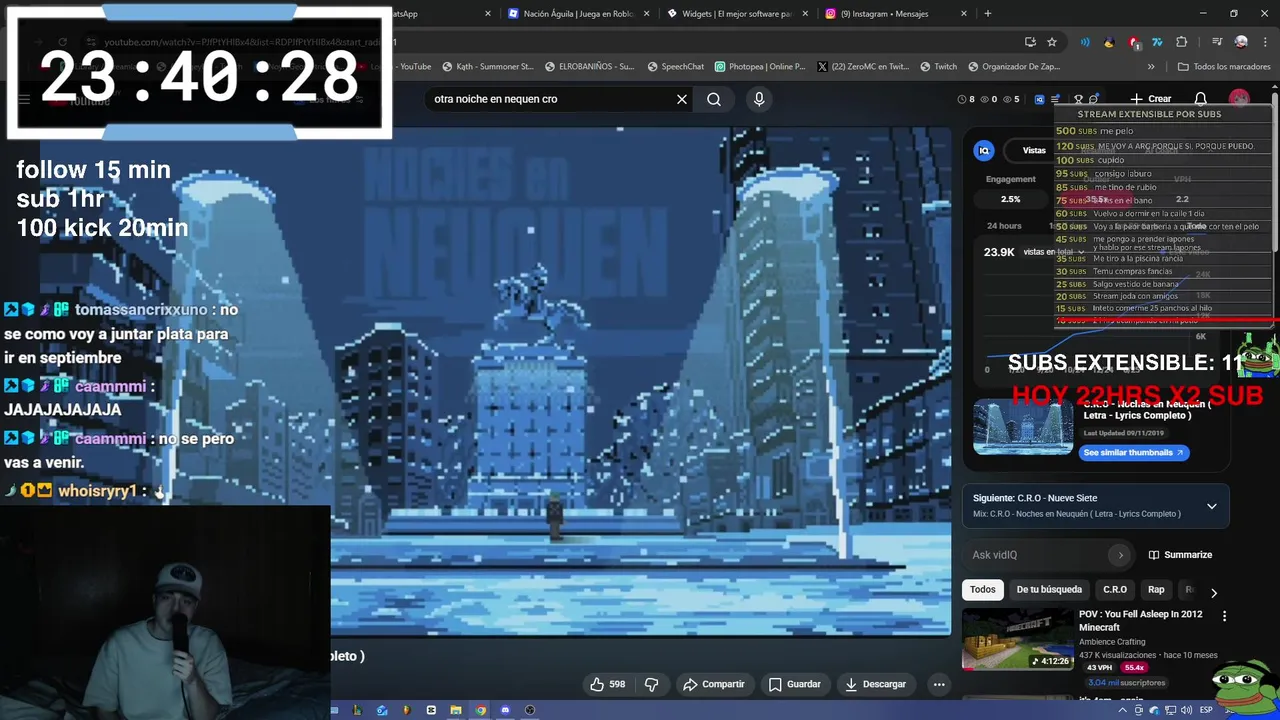Click the vidIQ logo in panel
The height and width of the screenshot is (720, 1280).
[984, 150]
